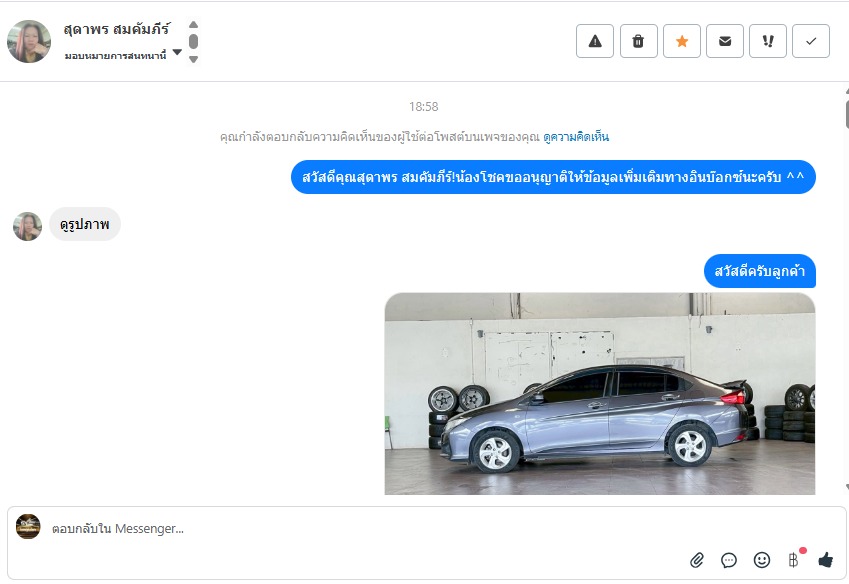The width and height of the screenshot is (849, 584).
Task: Click the chat vertical scrollbar thumb
Action: coord(847,113)
